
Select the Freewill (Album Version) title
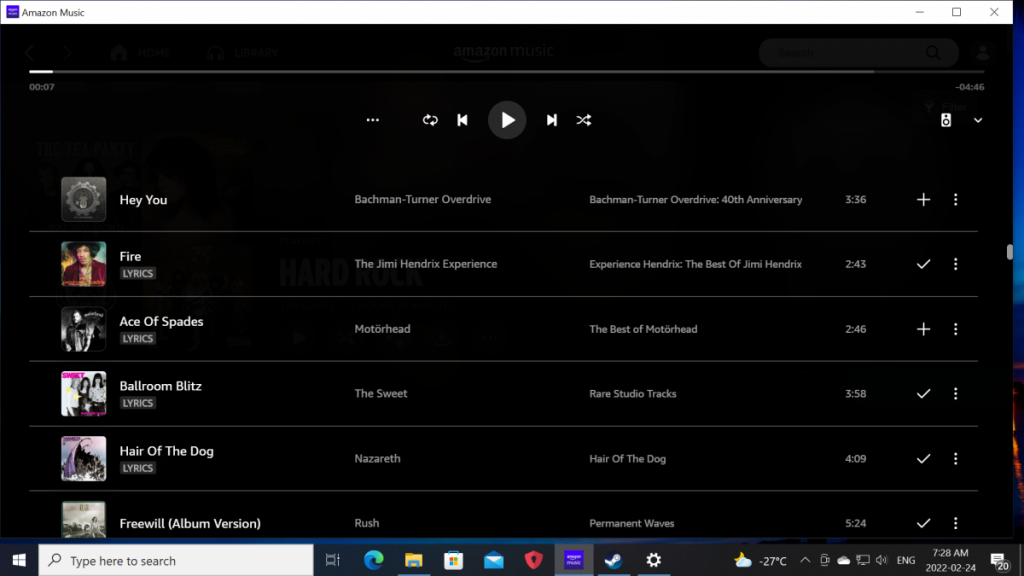(x=190, y=523)
